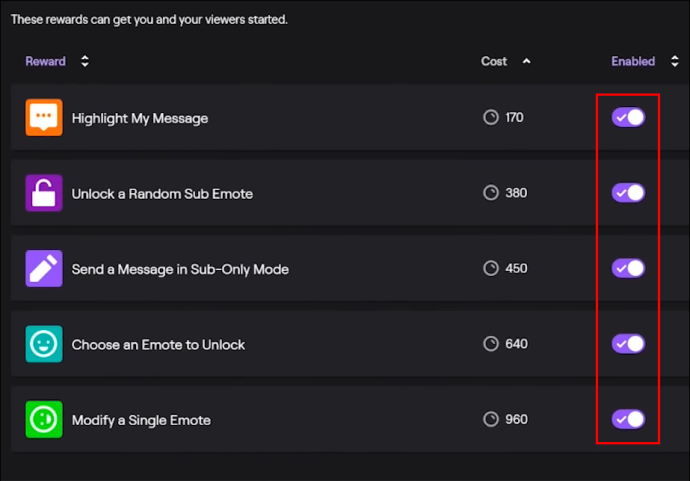This screenshot has height=481, width=690.
Task: Toggle off Send a Message in Sub-Only Mode
Action: [x=628, y=268]
